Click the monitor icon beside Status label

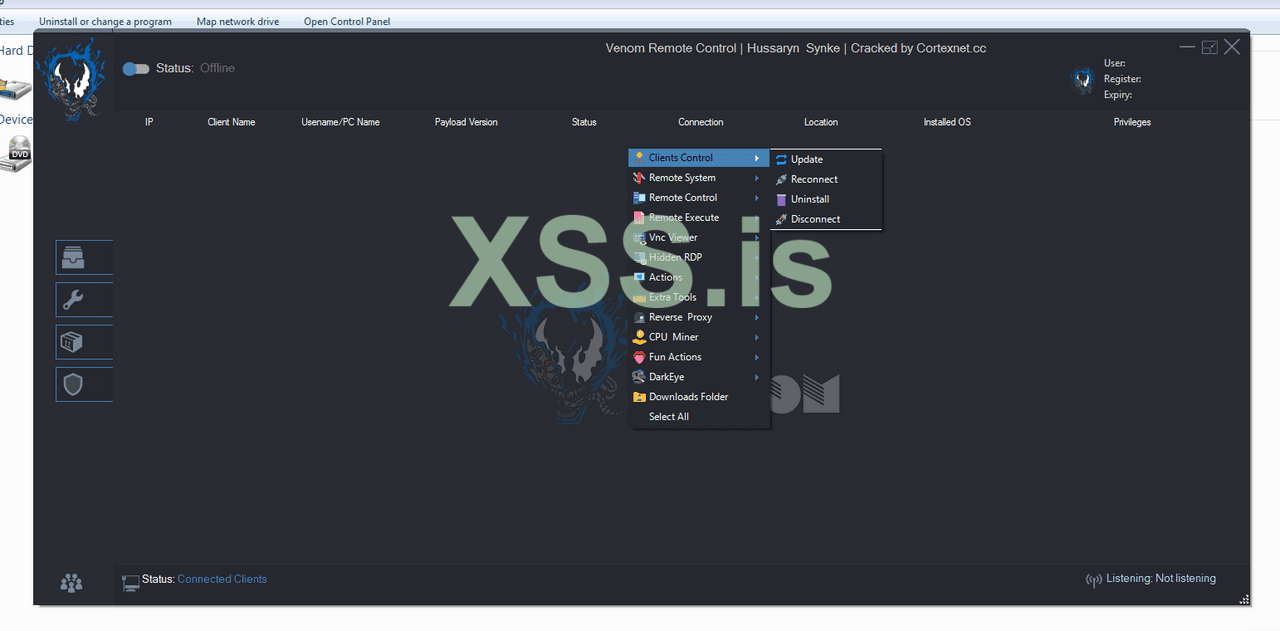pos(130,580)
